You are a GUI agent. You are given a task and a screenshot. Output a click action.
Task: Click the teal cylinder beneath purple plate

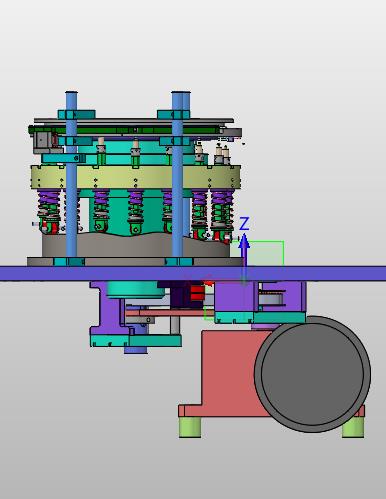(136, 289)
